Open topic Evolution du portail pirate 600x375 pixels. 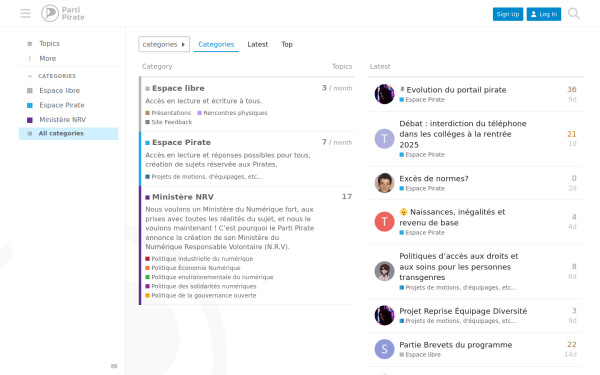[x=456, y=90]
